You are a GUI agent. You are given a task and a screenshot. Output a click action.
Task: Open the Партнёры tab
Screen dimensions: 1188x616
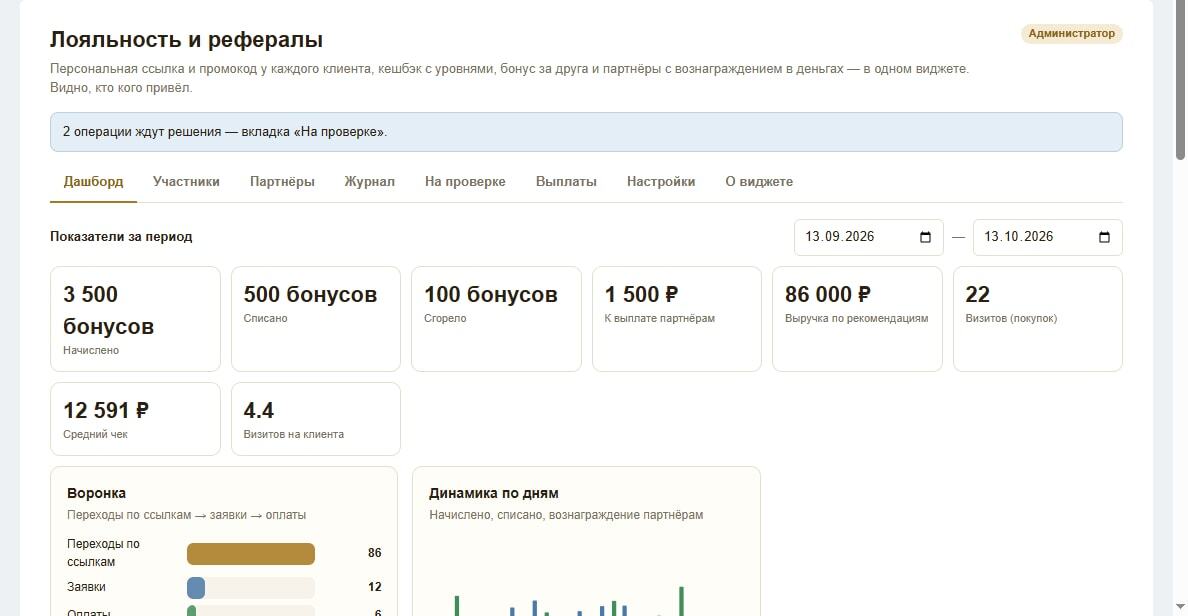click(282, 182)
